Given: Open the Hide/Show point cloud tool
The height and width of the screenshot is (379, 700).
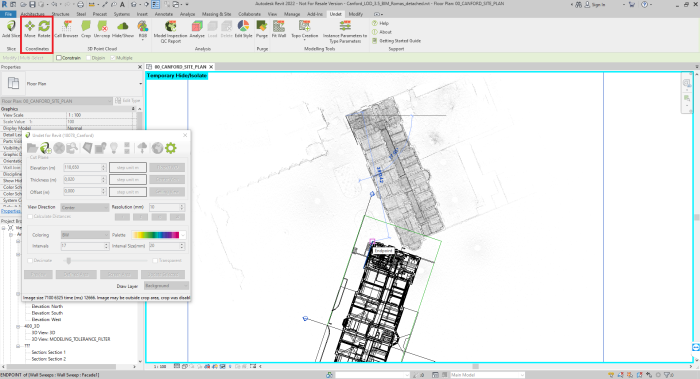Looking at the screenshot, I should 123,29.
